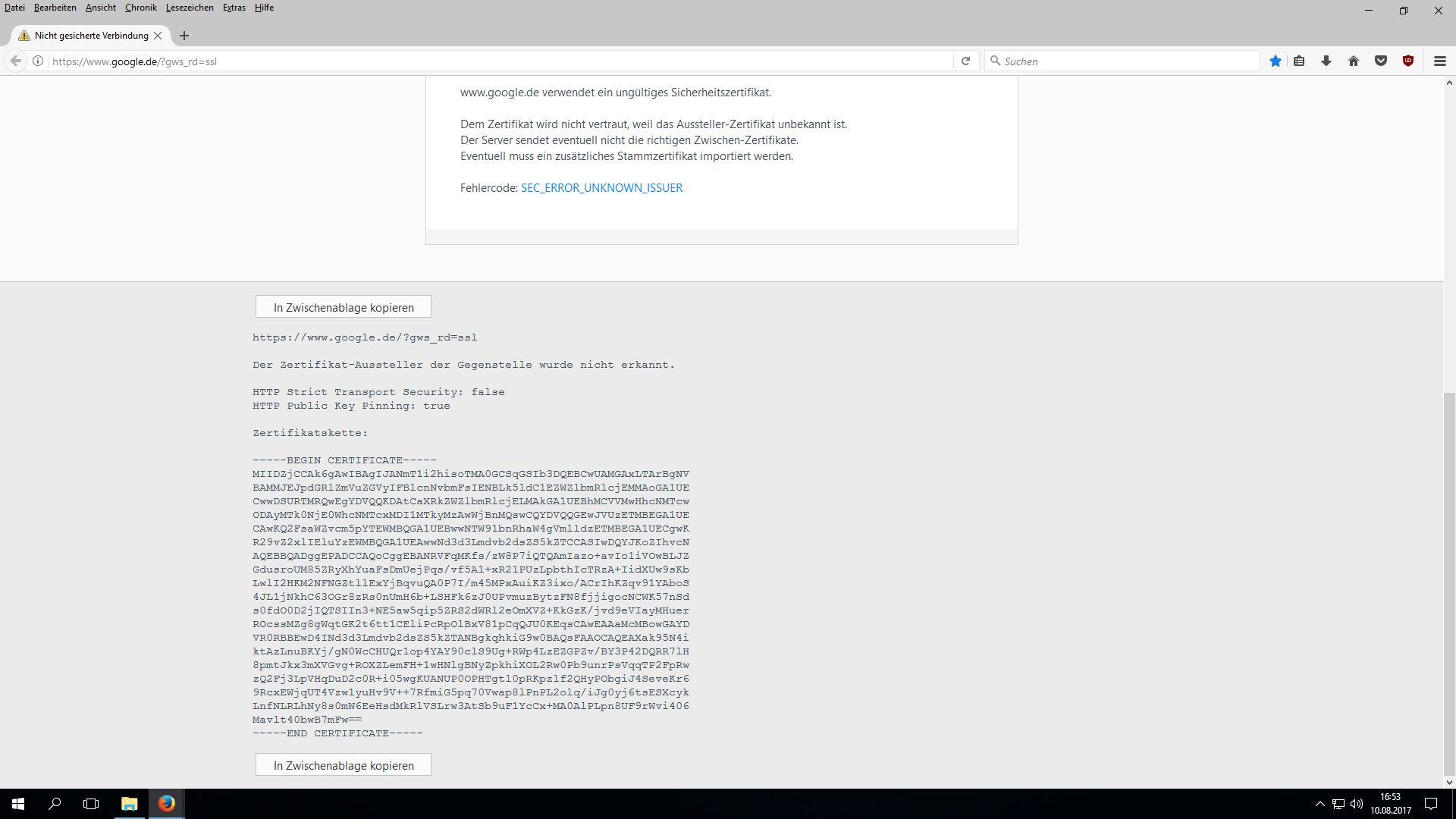Reload page with the refresh icon
Image resolution: width=1456 pixels, height=819 pixels.
965,61
